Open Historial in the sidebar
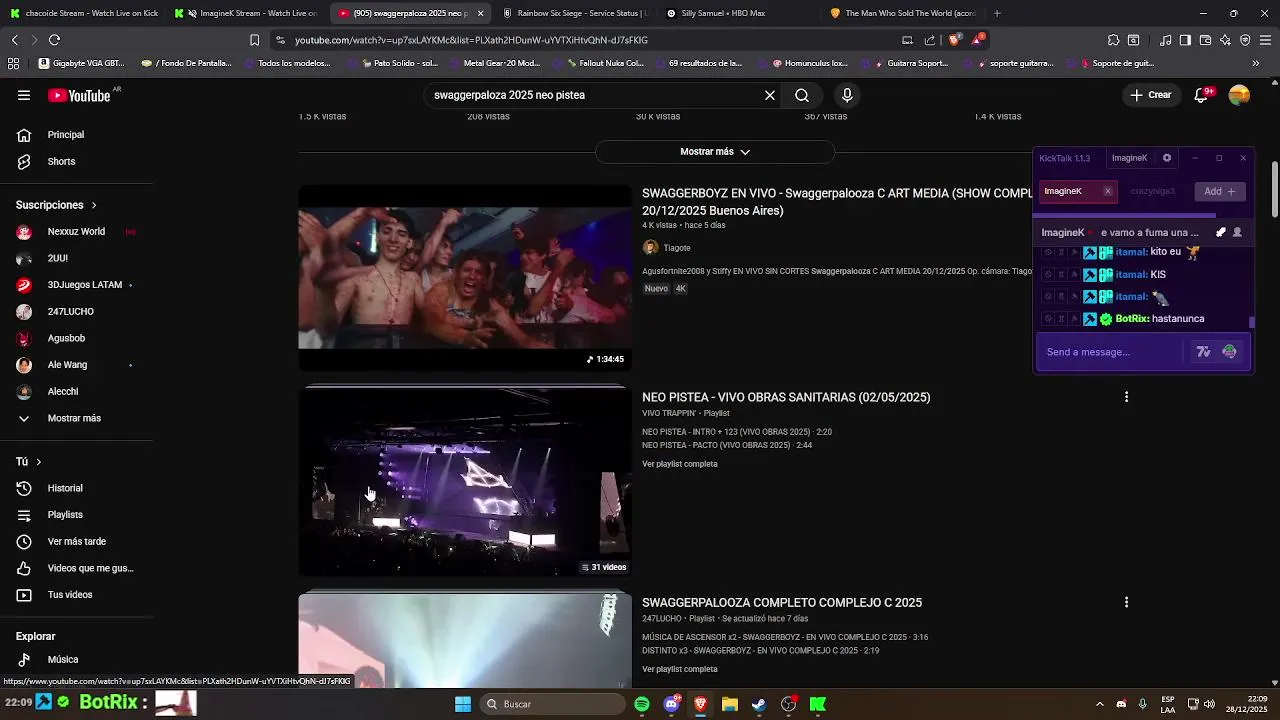The width and height of the screenshot is (1280, 720). [x=65, y=488]
